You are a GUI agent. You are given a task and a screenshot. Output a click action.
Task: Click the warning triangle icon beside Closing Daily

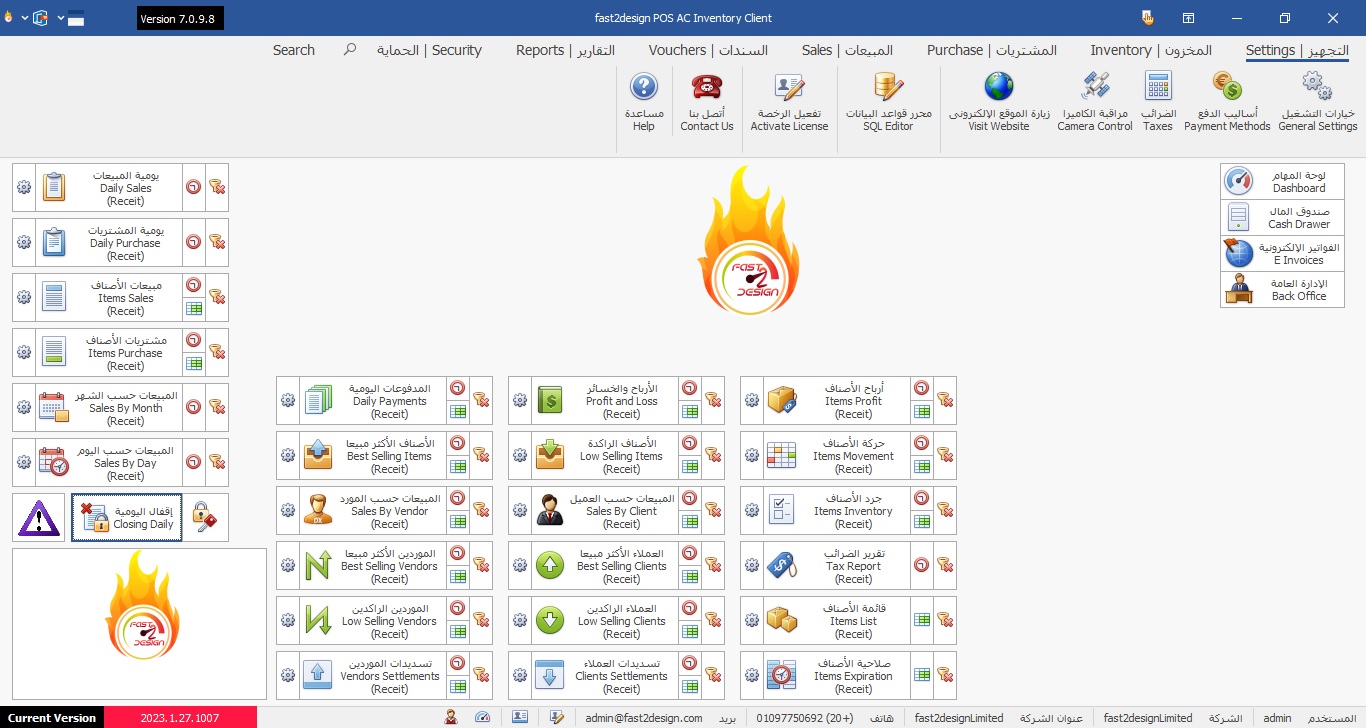point(39,518)
